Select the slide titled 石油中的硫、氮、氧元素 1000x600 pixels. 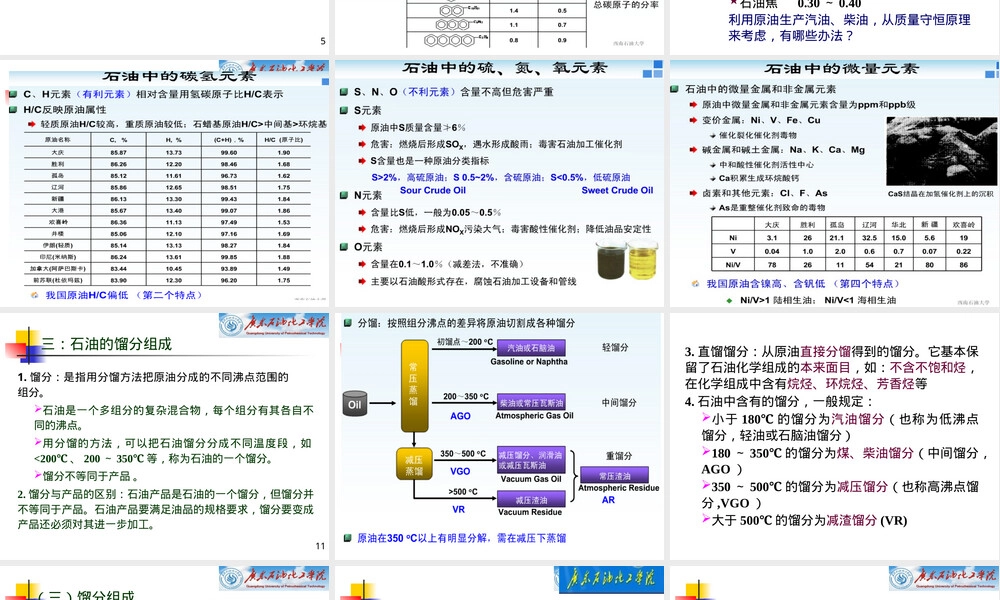pyautogui.click(x=499, y=184)
